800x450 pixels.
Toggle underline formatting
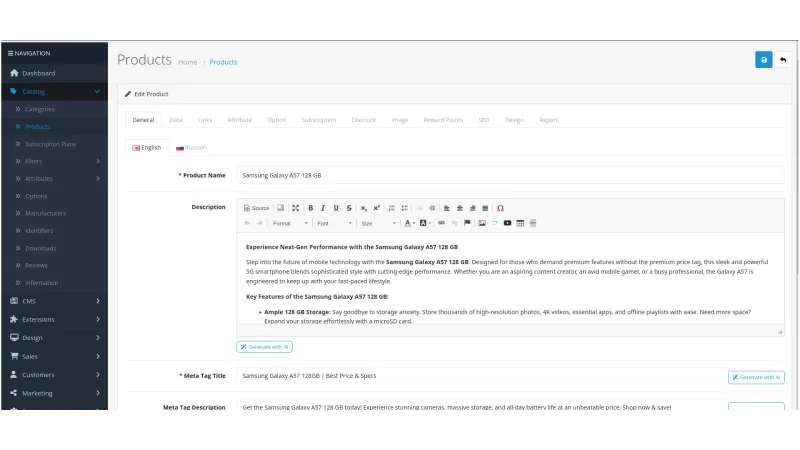click(x=336, y=208)
